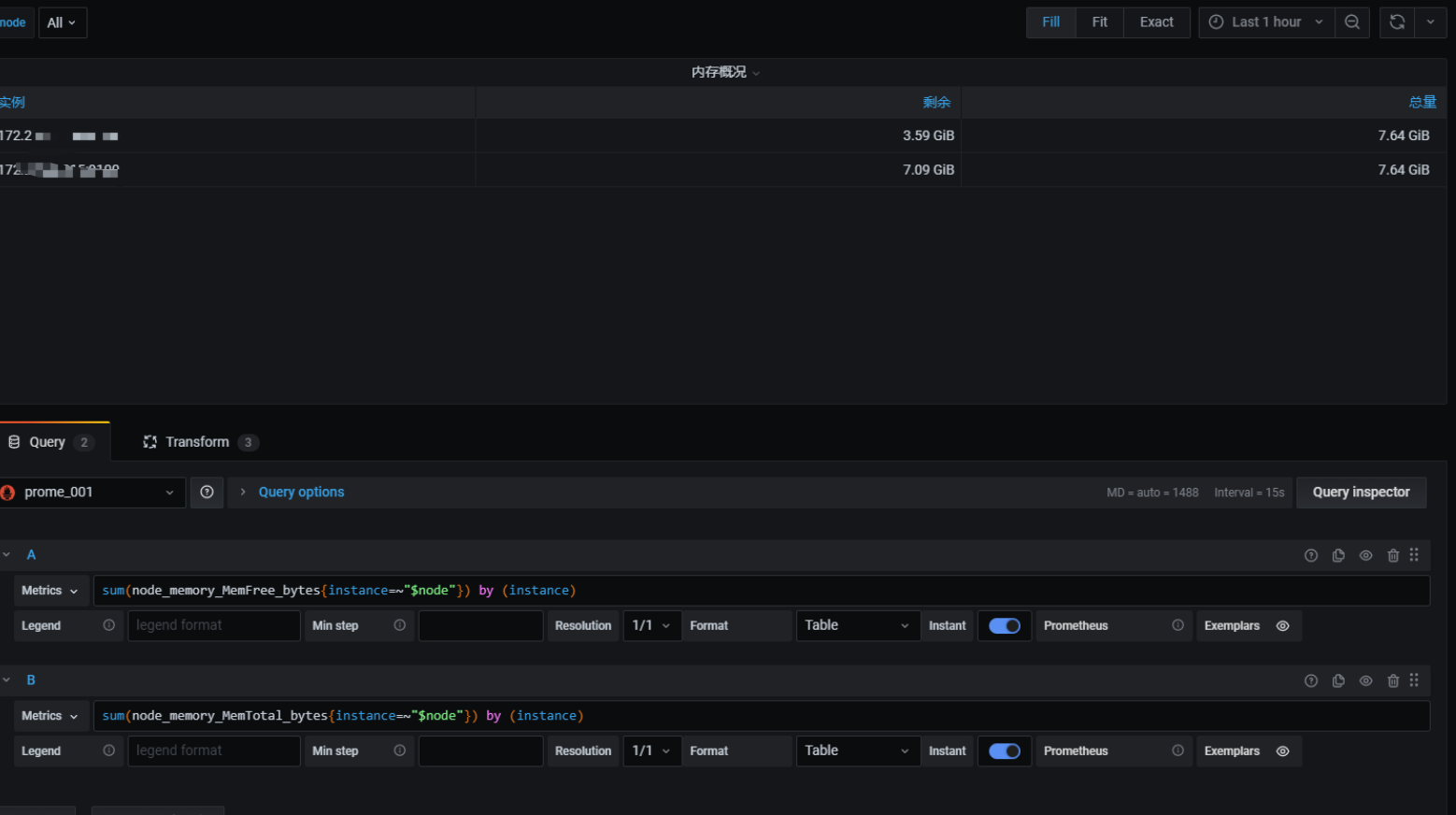
Task: Select the Fit view mode
Action: click(x=1100, y=22)
